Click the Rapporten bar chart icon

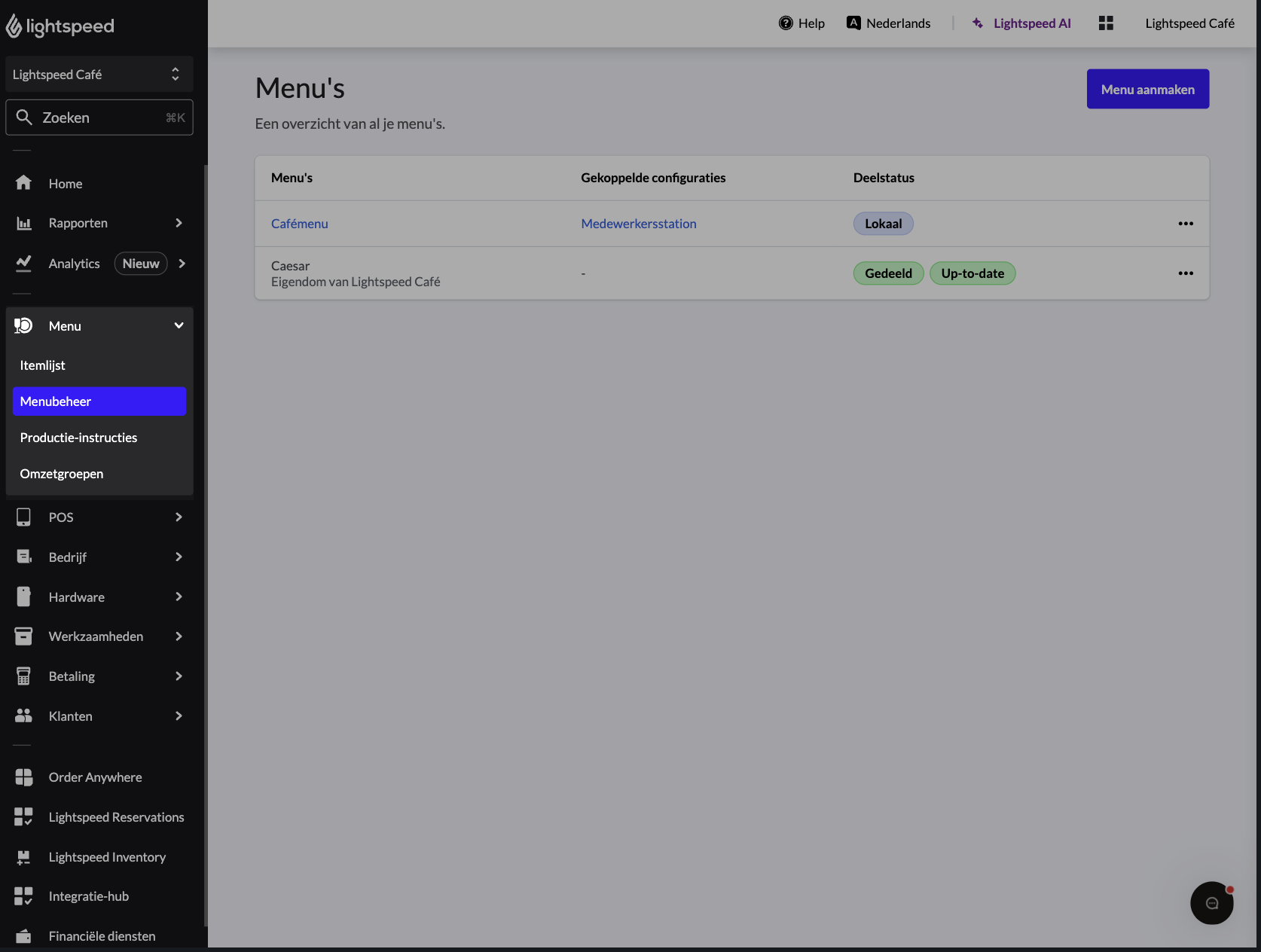(x=24, y=223)
